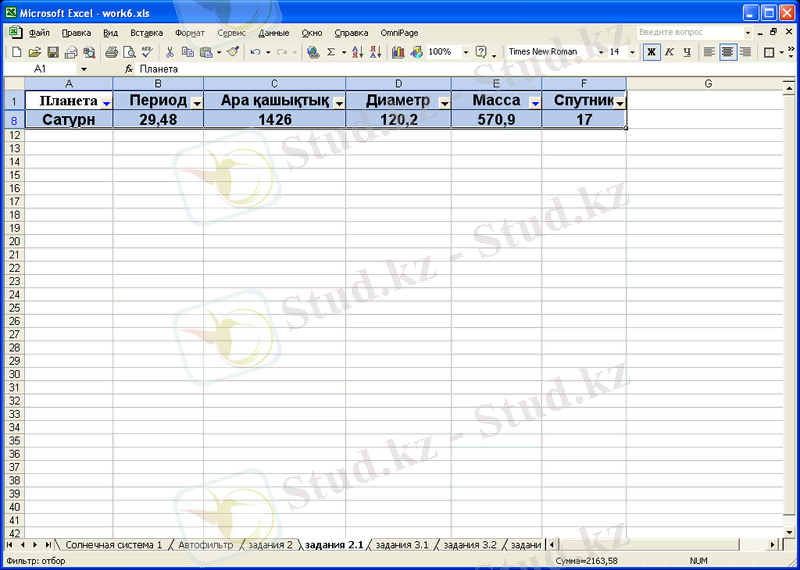Open the OmniPage menu

point(399,33)
